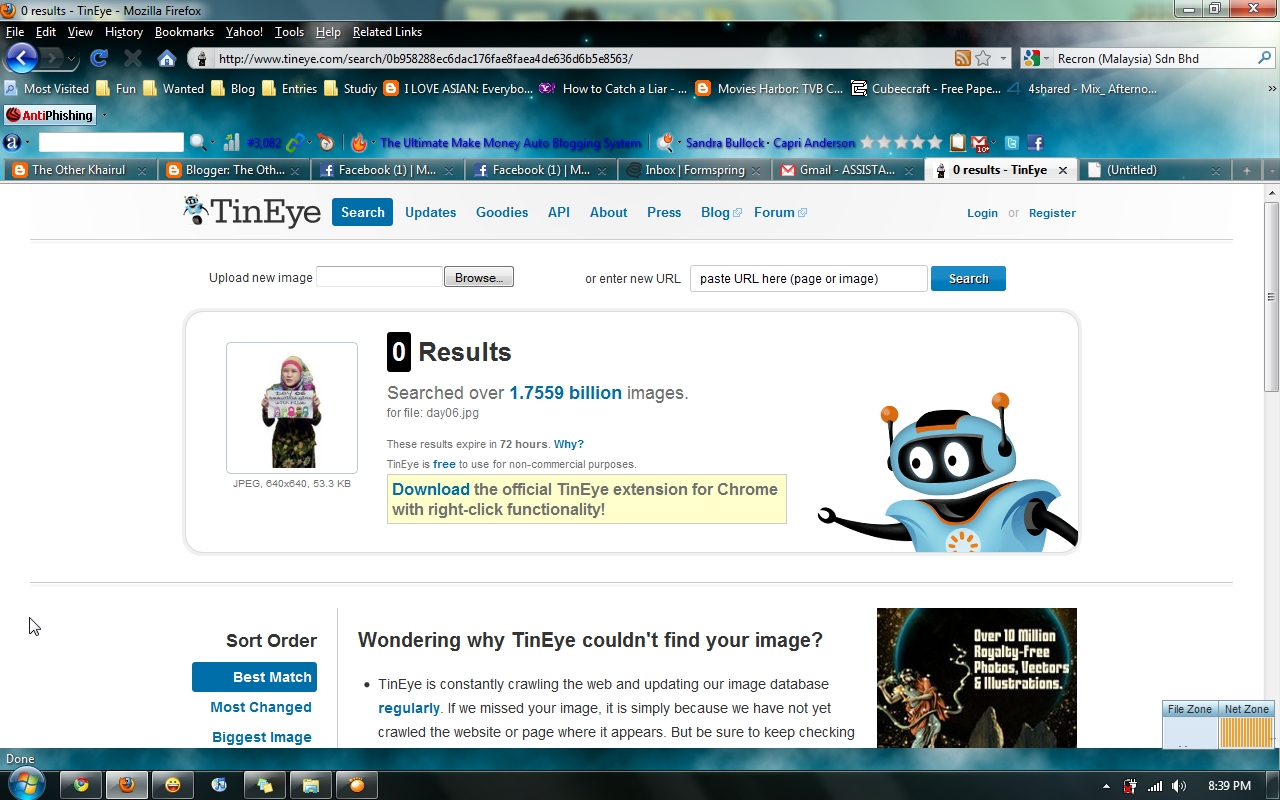Focus the paste URL here input field
The image size is (1280, 800).
809,278
